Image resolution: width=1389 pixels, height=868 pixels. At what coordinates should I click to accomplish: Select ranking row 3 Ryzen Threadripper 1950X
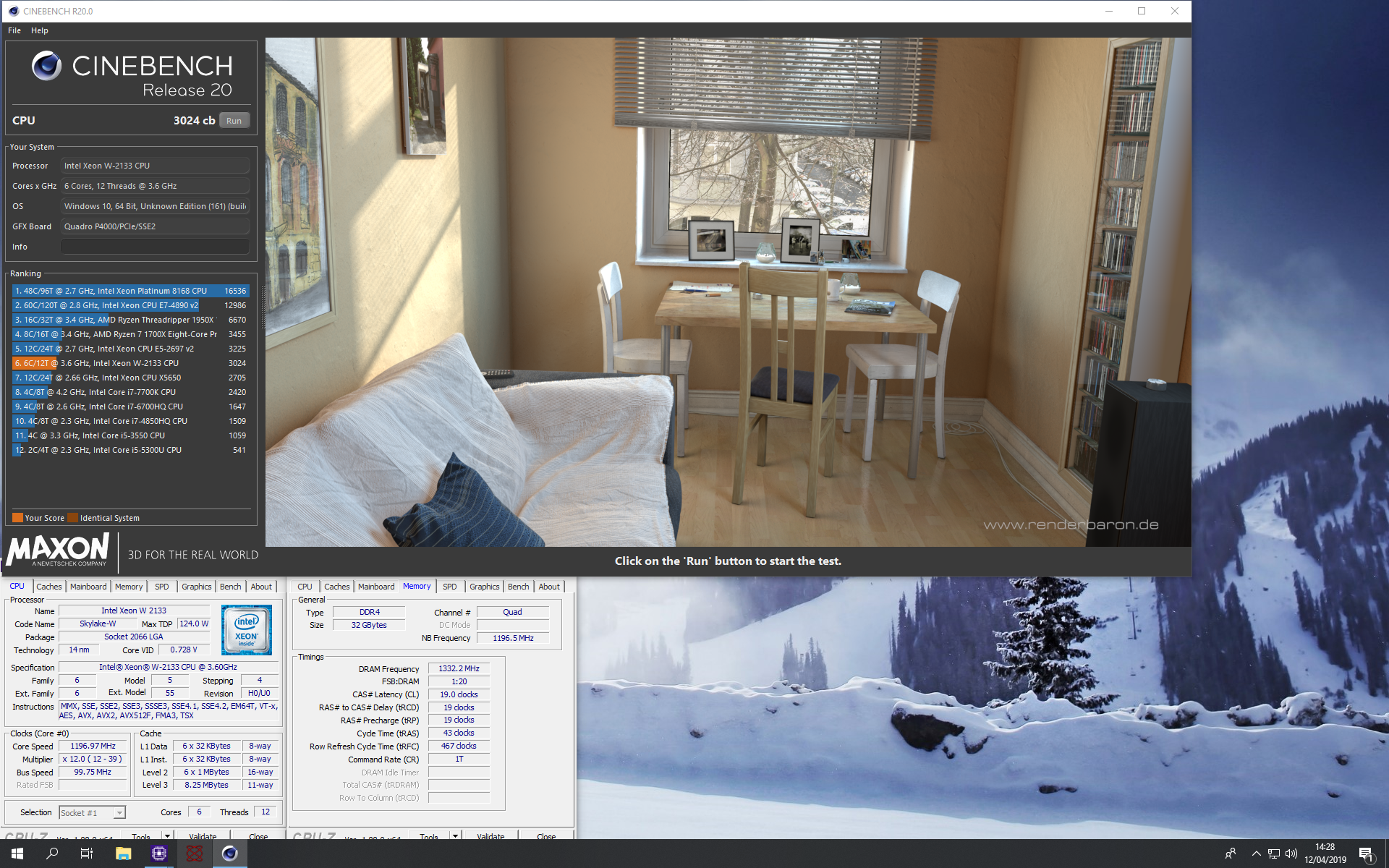click(131, 320)
